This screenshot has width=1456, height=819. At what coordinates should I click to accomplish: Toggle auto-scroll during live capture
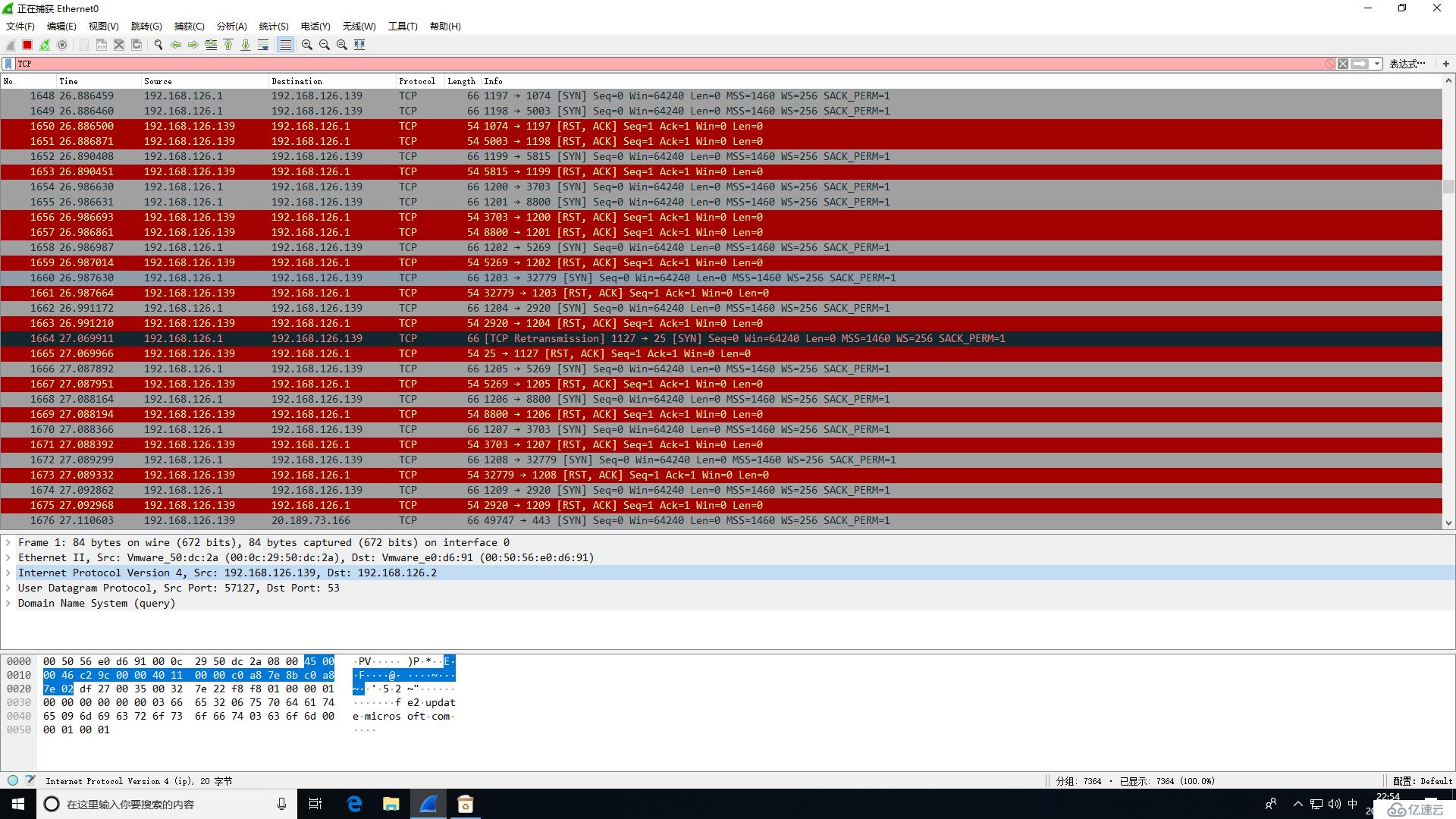pyautogui.click(x=263, y=45)
